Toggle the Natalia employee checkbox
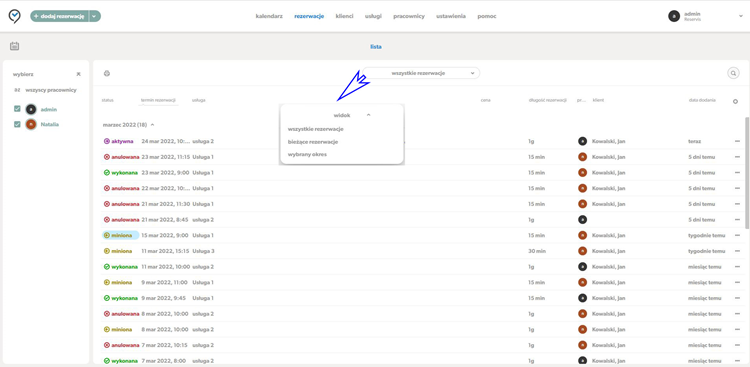 coord(17,124)
